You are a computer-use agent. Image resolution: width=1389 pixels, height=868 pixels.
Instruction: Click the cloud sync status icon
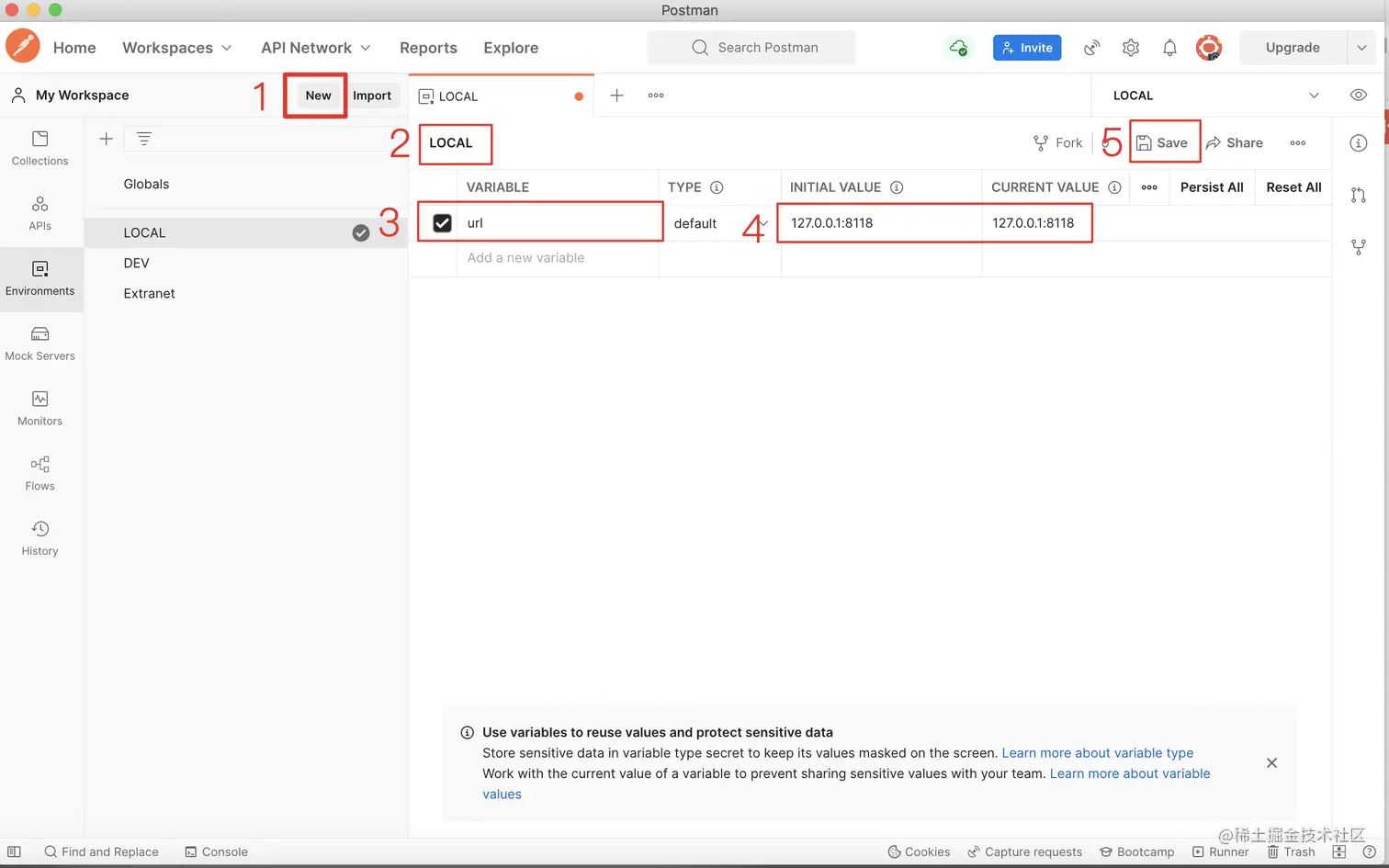pyautogui.click(x=958, y=48)
